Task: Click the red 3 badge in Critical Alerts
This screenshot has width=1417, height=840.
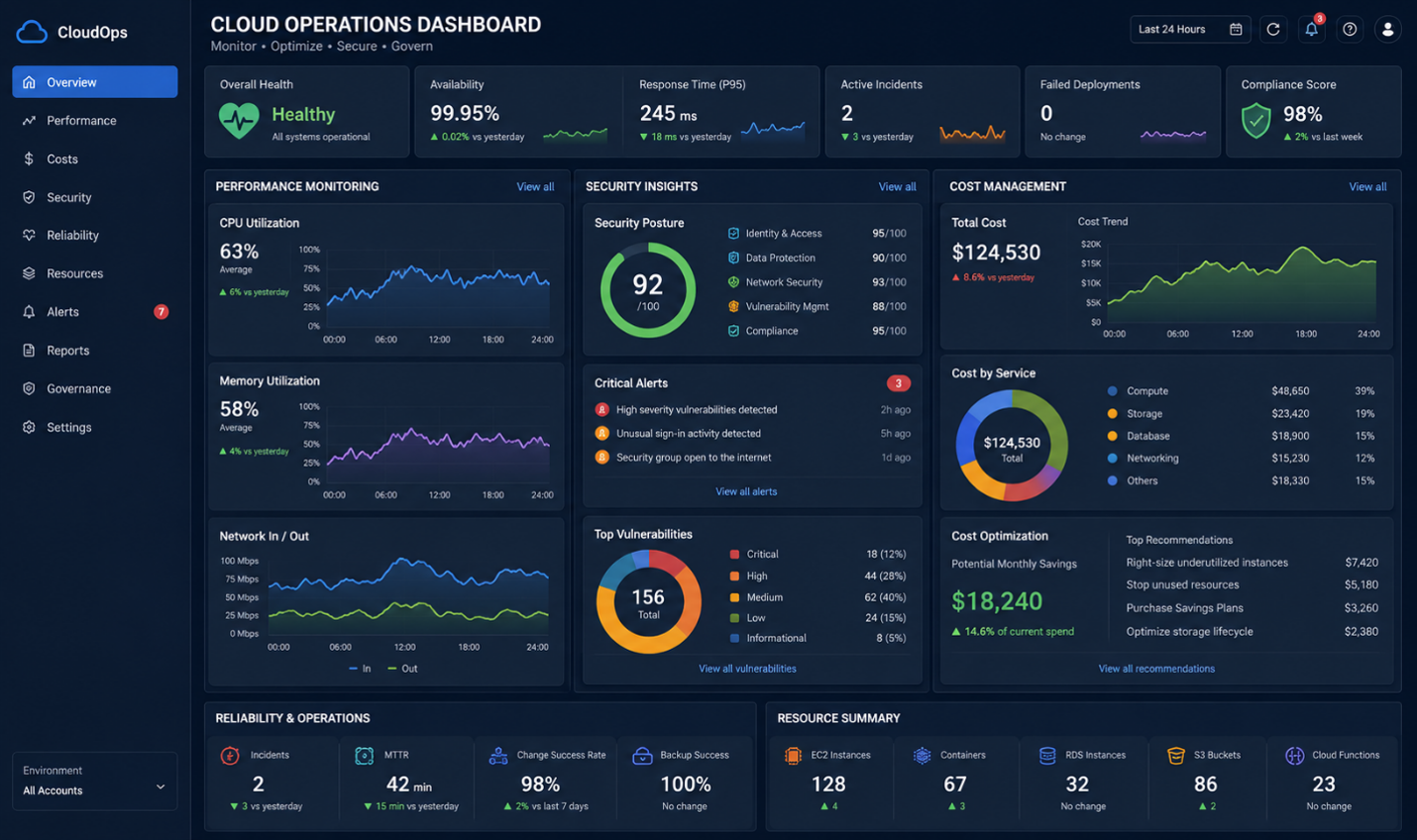Action: pos(898,383)
